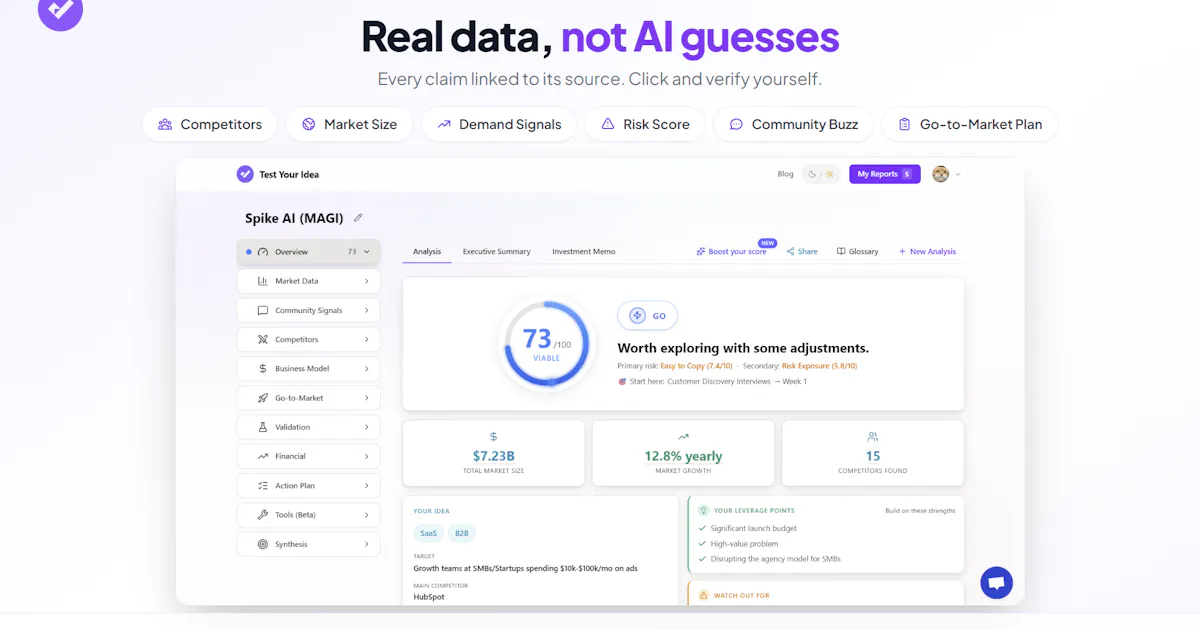Viewport: 1200px width, 630px height.
Task: Collapse the Overview section chevron
Action: pos(367,252)
